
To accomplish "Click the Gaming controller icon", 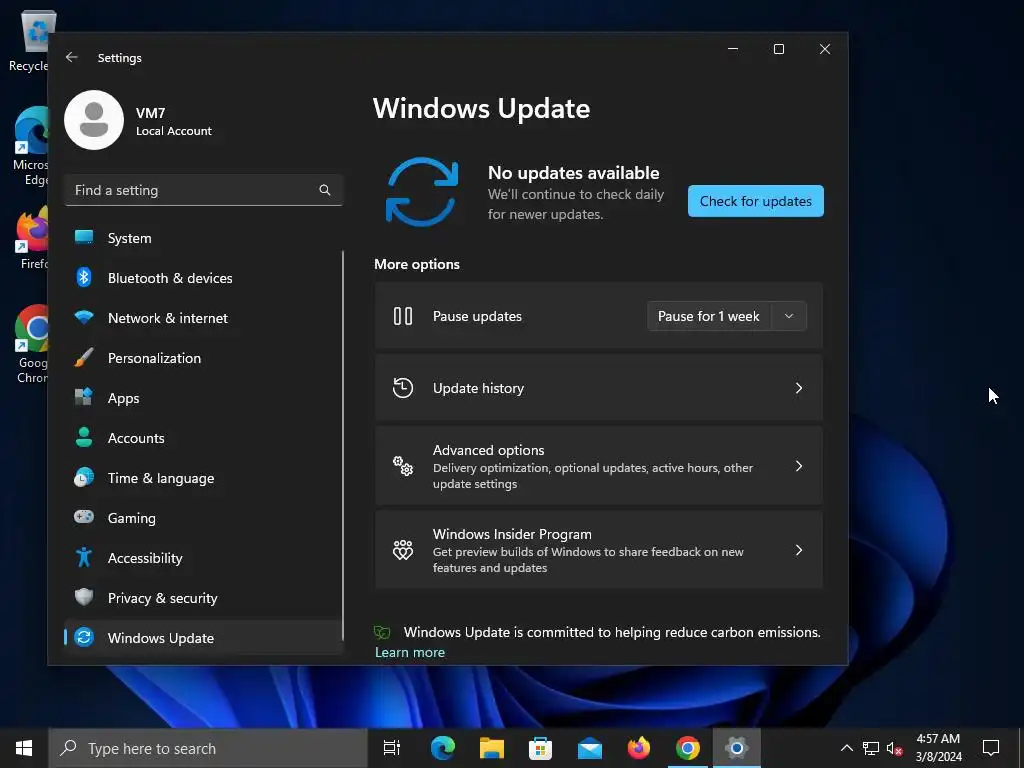I will (x=84, y=517).
